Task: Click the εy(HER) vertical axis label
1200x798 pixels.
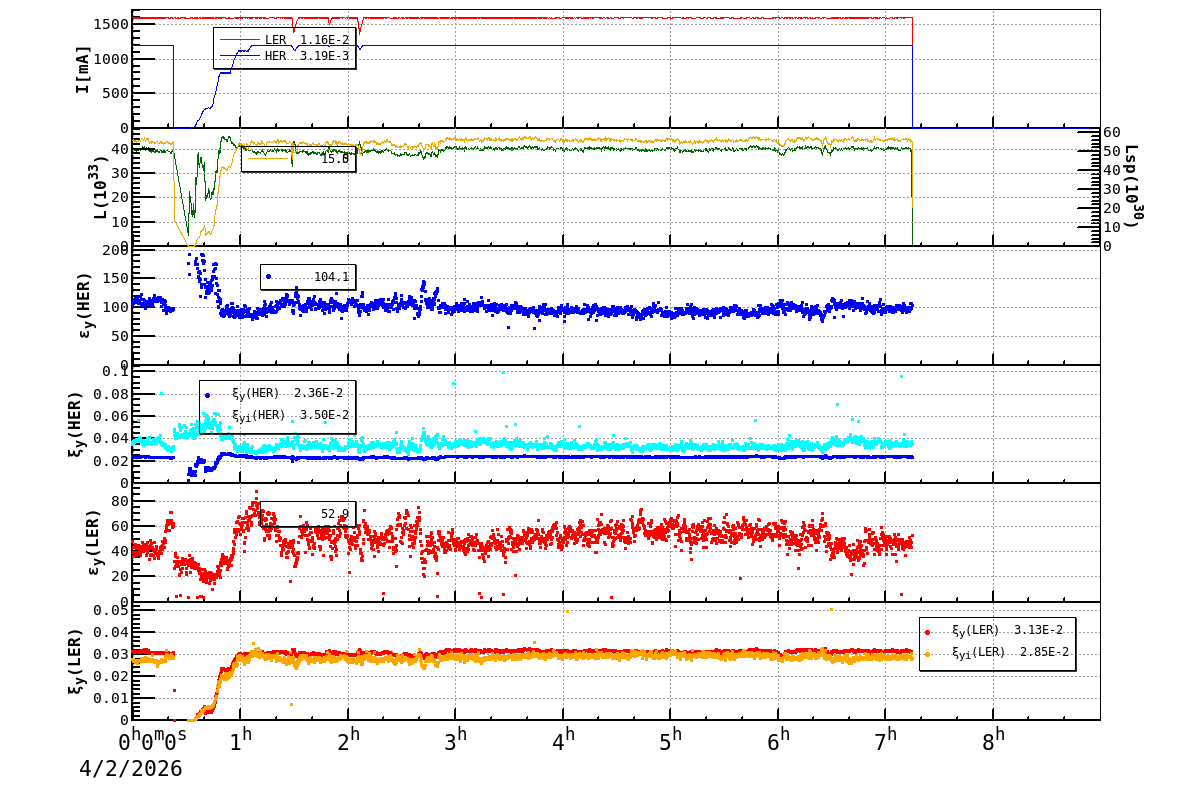Action: [84, 305]
